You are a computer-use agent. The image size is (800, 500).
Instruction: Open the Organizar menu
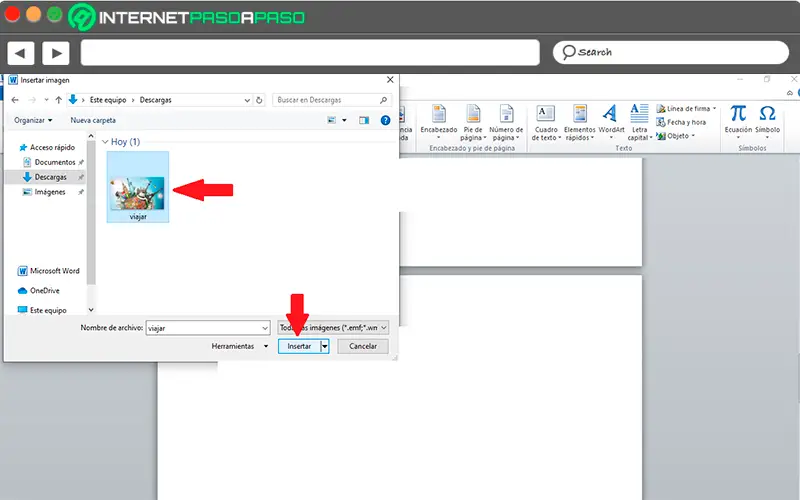pyautogui.click(x=33, y=120)
